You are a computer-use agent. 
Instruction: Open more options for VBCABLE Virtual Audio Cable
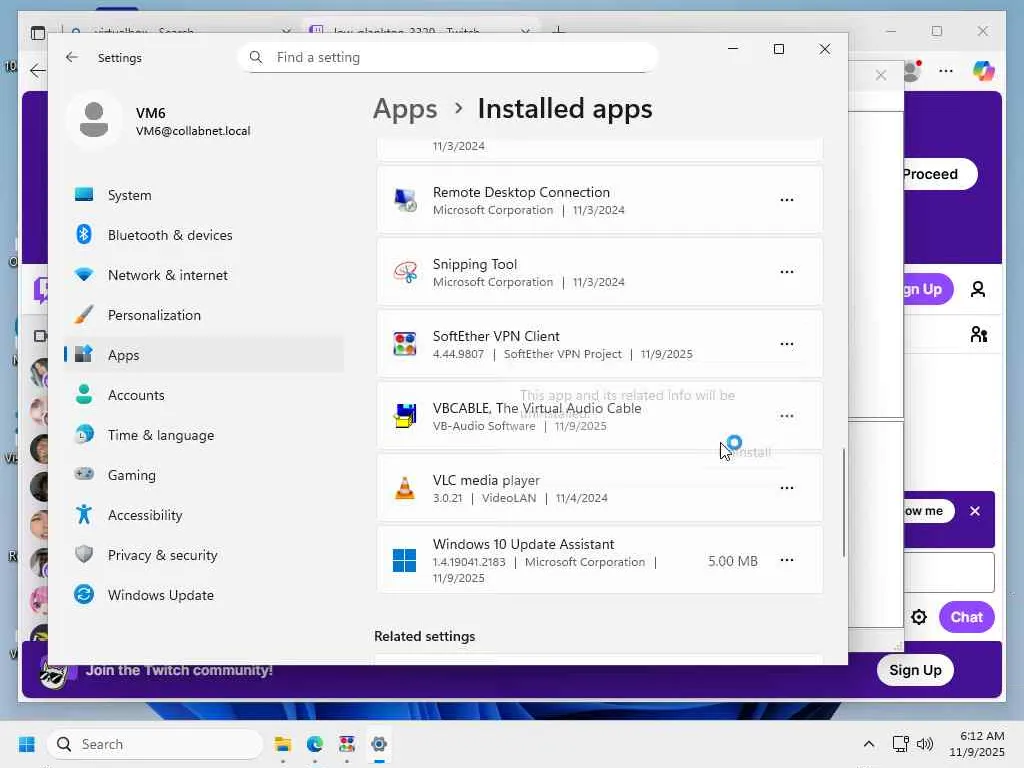coord(786,416)
